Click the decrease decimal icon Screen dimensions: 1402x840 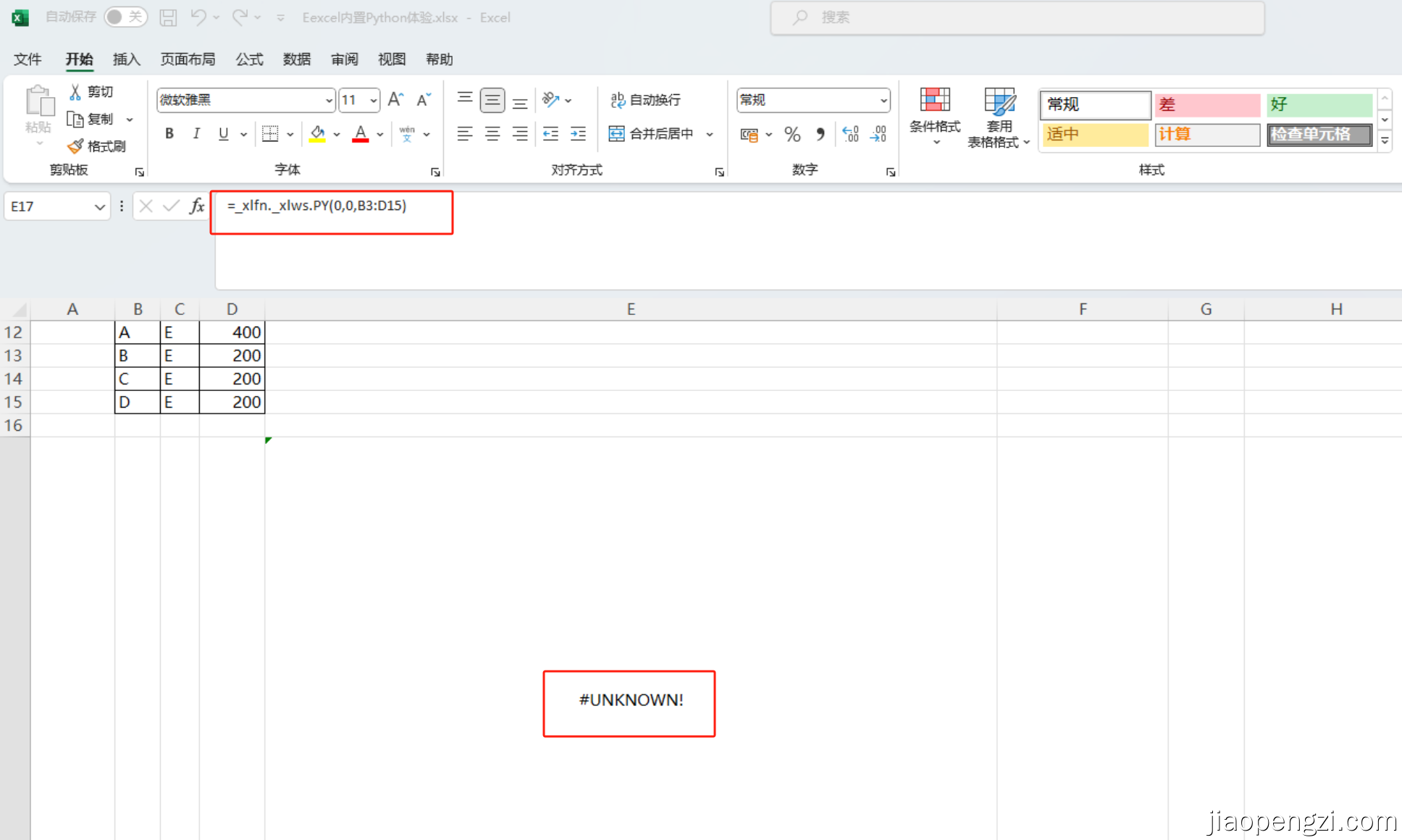pos(878,134)
